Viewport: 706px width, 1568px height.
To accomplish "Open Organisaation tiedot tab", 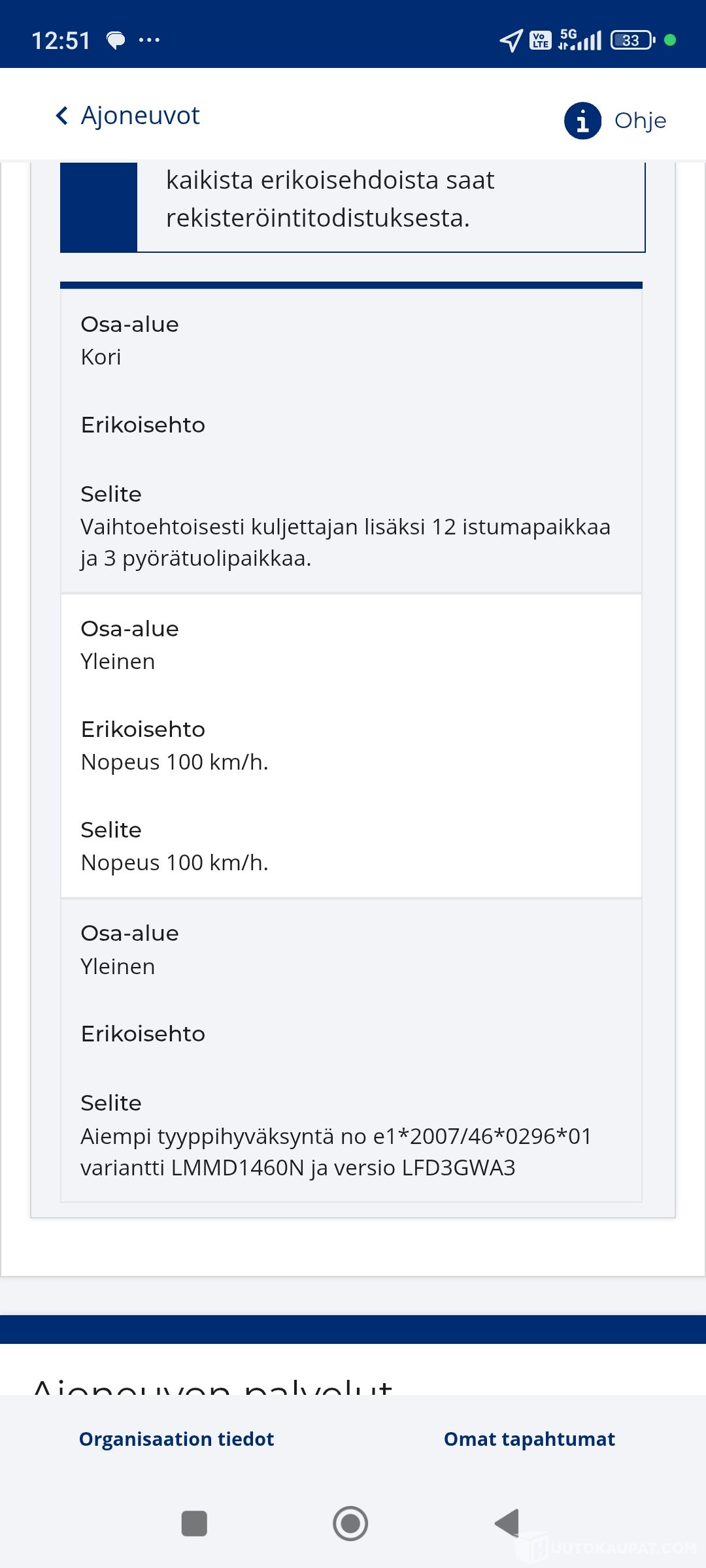I will pyautogui.click(x=176, y=1439).
